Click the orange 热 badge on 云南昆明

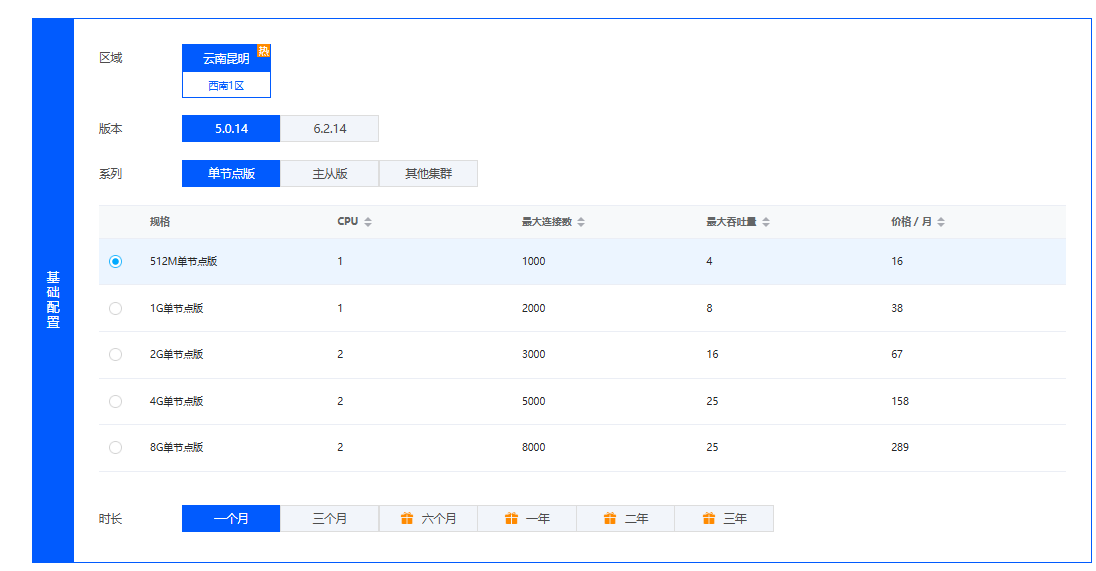coord(264,51)
